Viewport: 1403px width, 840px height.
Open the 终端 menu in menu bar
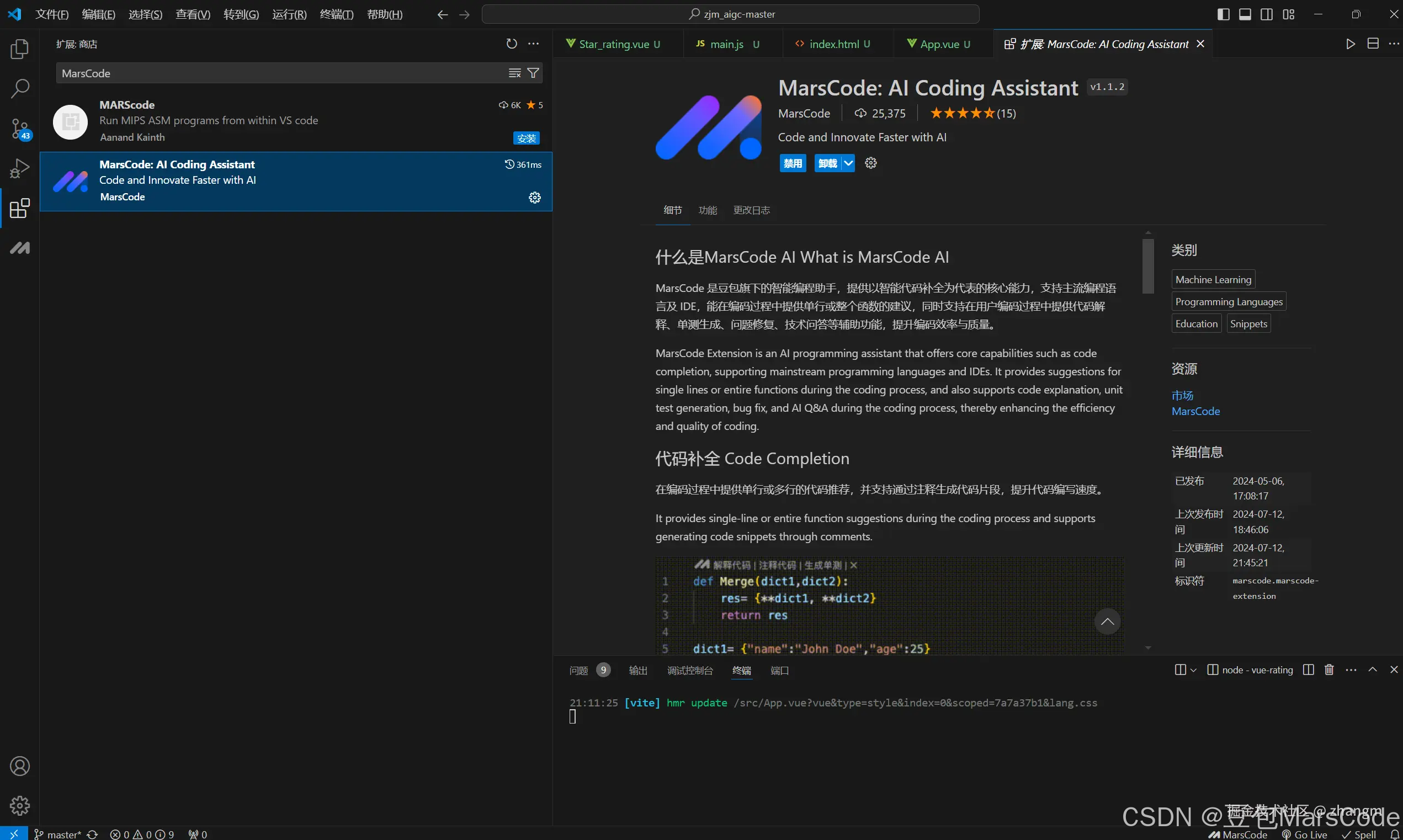[x=336, y=14]
